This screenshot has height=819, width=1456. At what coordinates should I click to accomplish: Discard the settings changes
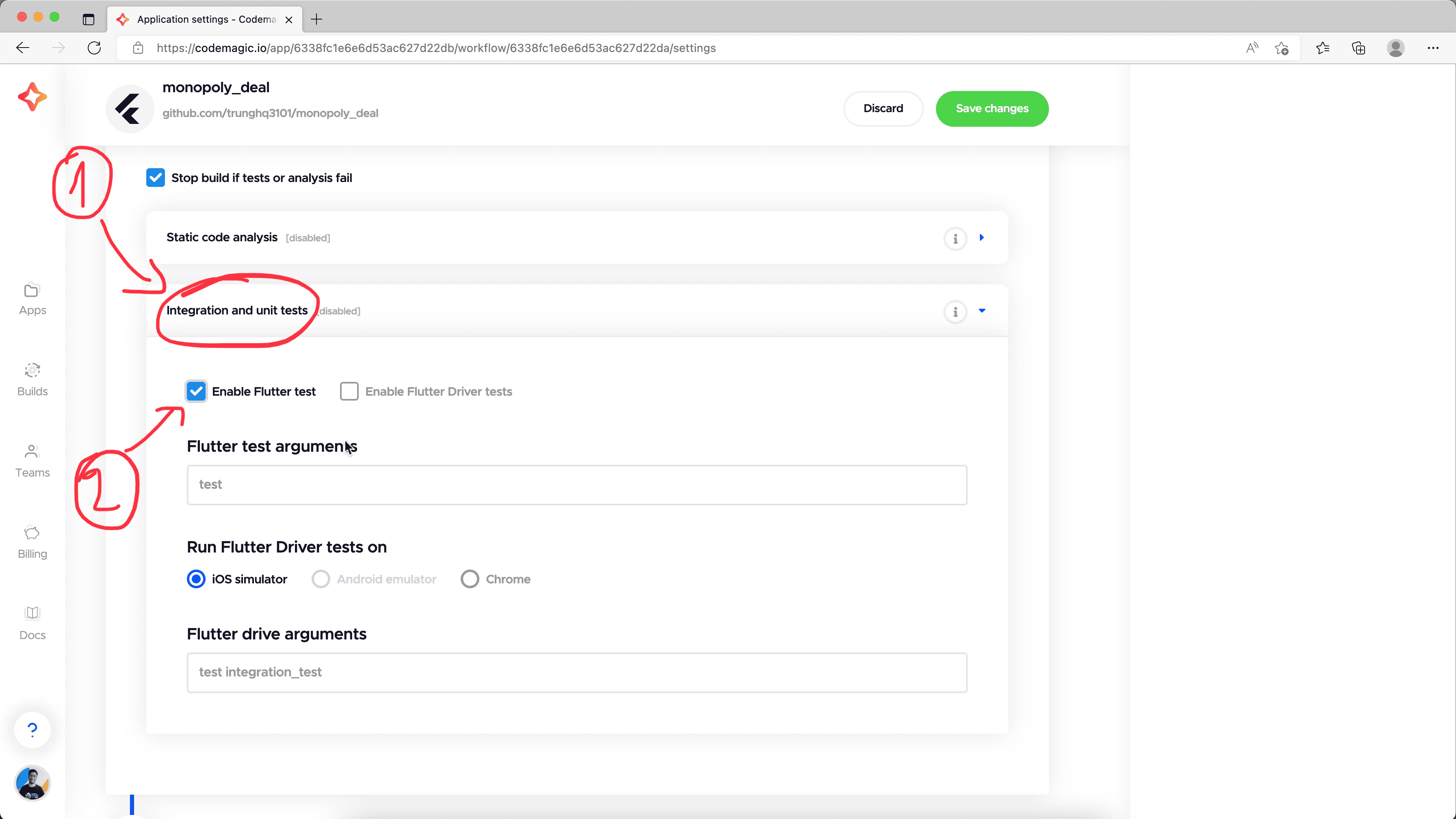pyautogui.click(x=883, y=108)
